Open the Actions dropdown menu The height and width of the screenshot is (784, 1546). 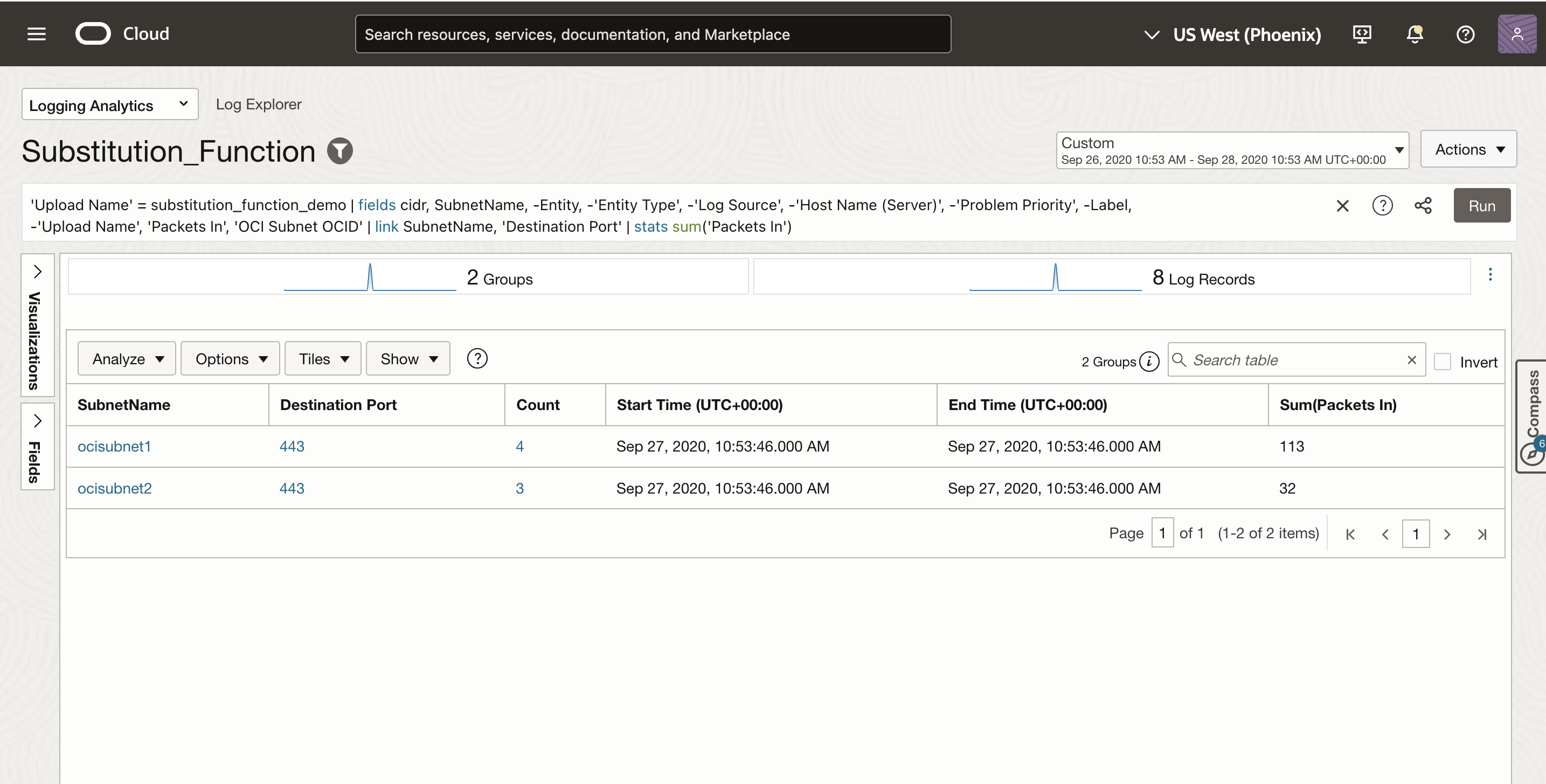(x=1468, y=149)
